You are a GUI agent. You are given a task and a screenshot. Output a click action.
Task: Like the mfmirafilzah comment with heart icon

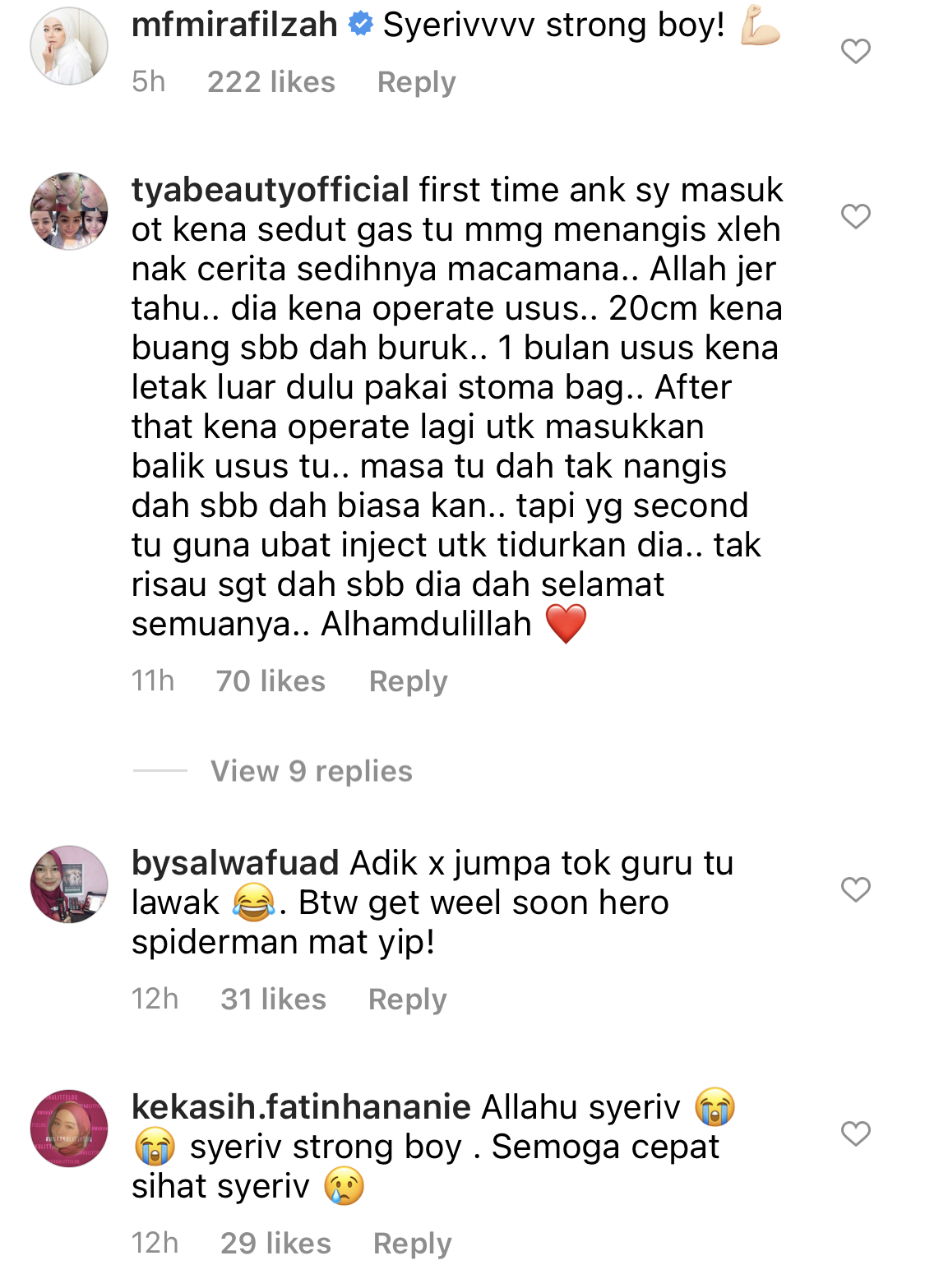(856, 52)
